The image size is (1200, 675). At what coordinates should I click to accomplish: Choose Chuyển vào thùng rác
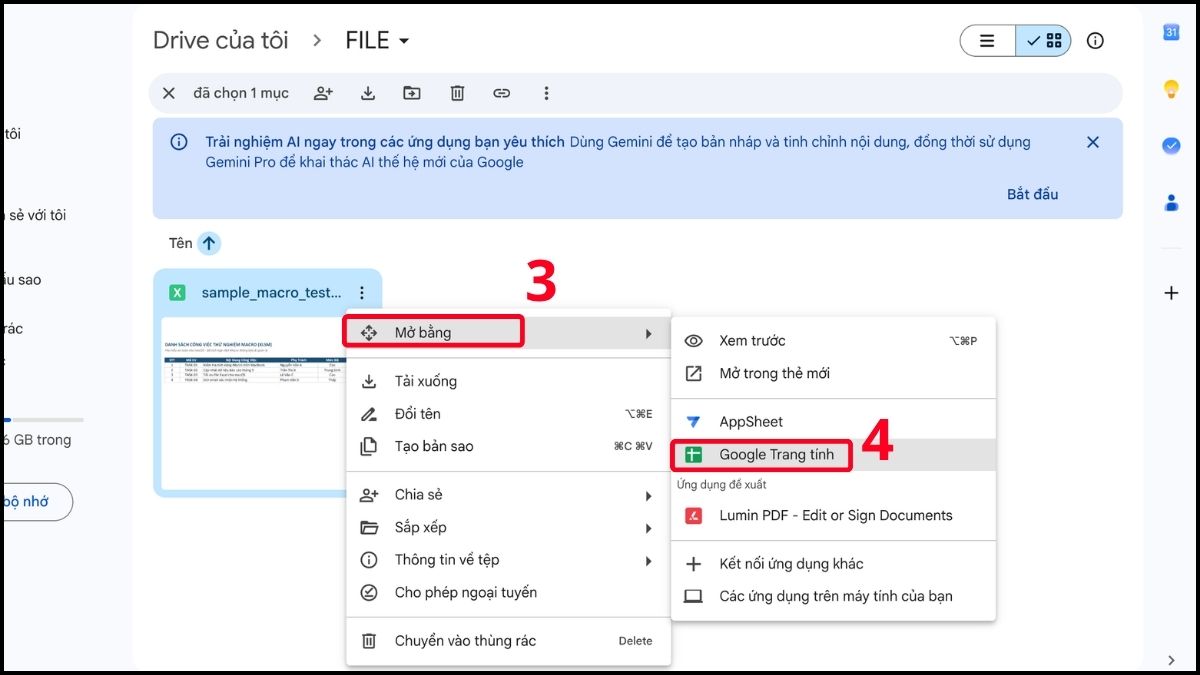point(508,641)
